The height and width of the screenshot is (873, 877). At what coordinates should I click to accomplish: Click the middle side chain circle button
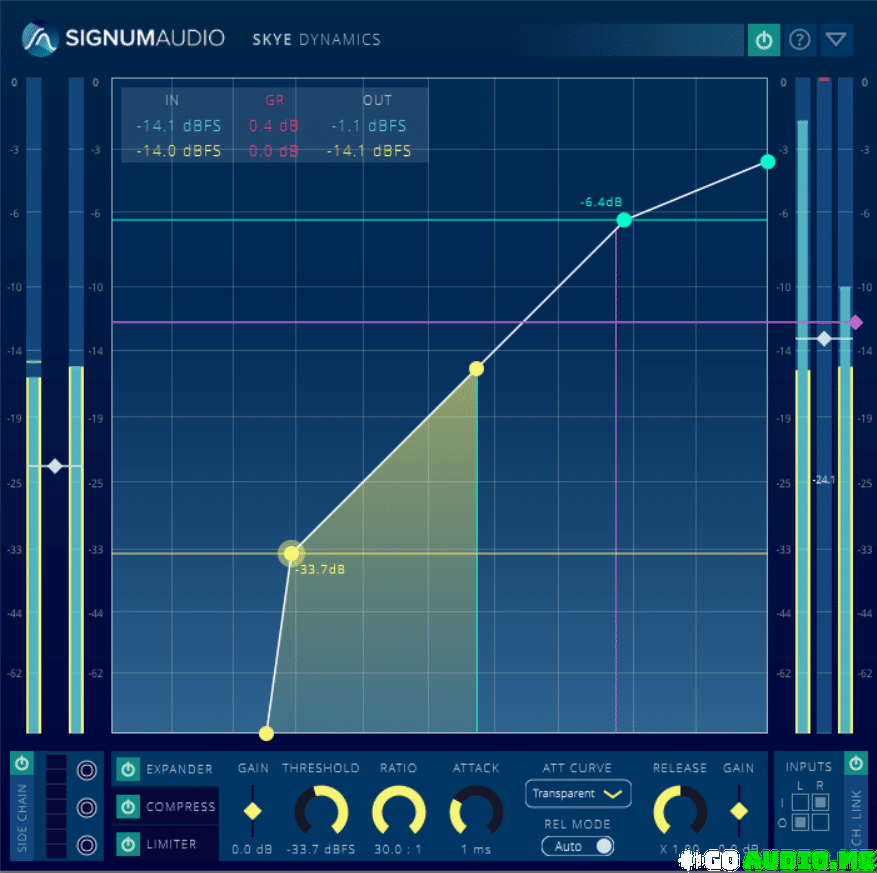point(87,808)
